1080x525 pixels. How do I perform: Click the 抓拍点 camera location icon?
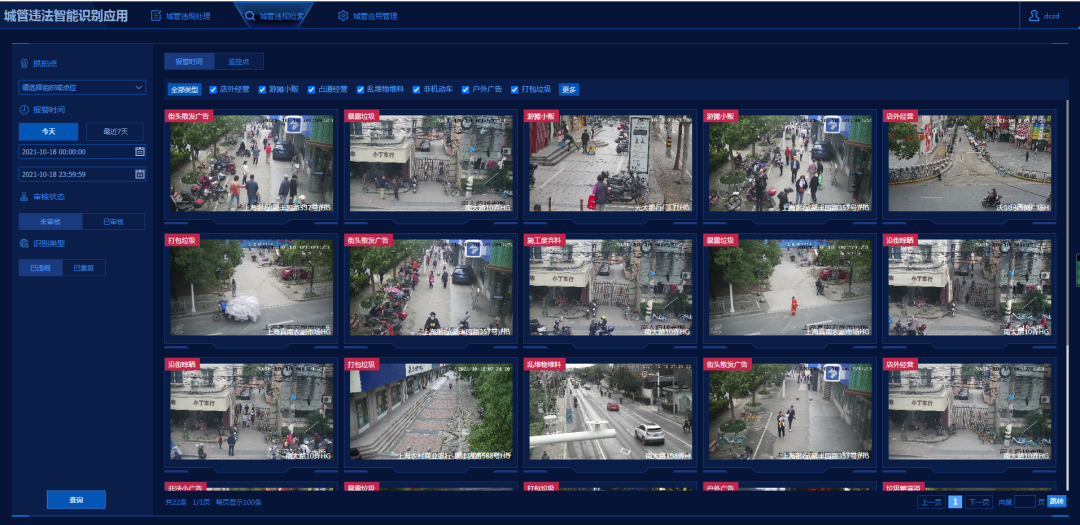(x=24, y=63)
